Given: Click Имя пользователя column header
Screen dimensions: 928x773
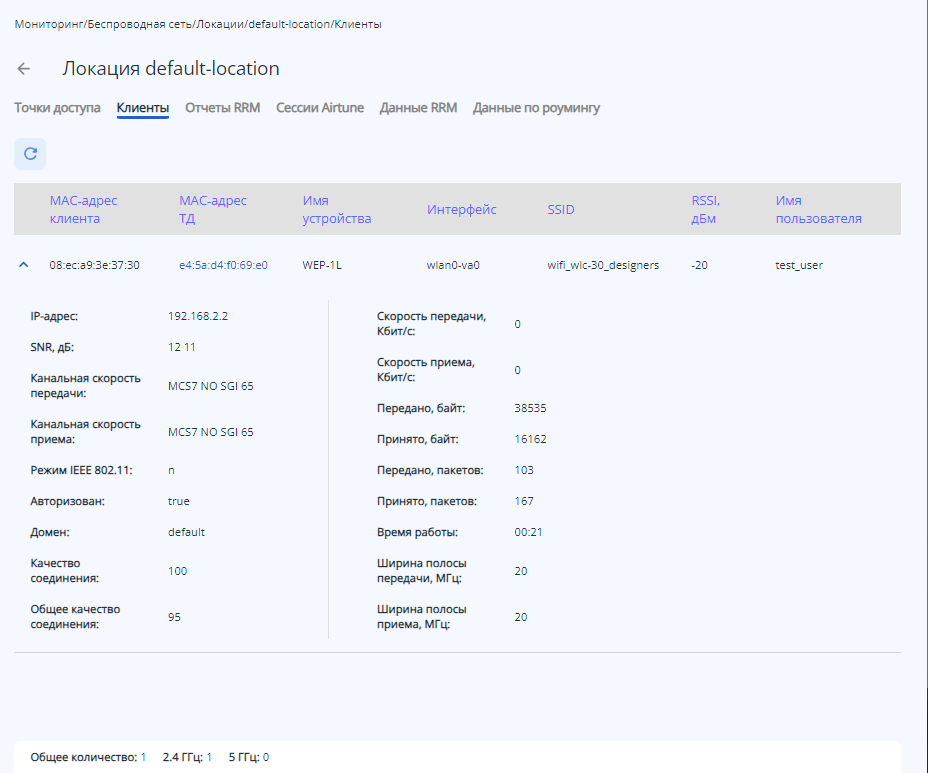Looking at the screenshot, I should coord(818,210).
